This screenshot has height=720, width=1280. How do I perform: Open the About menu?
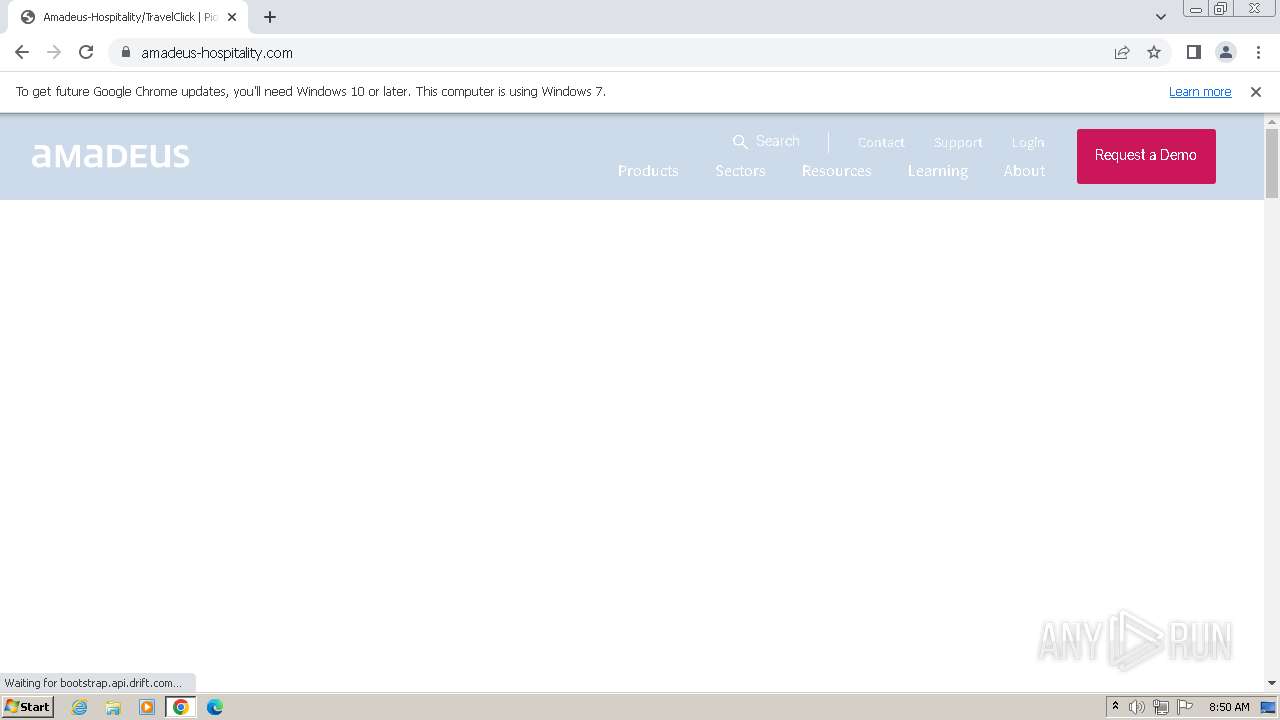pos(1024,171)
